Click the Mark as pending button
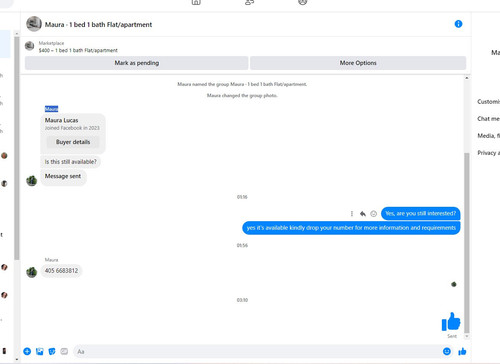 (136, 63)
